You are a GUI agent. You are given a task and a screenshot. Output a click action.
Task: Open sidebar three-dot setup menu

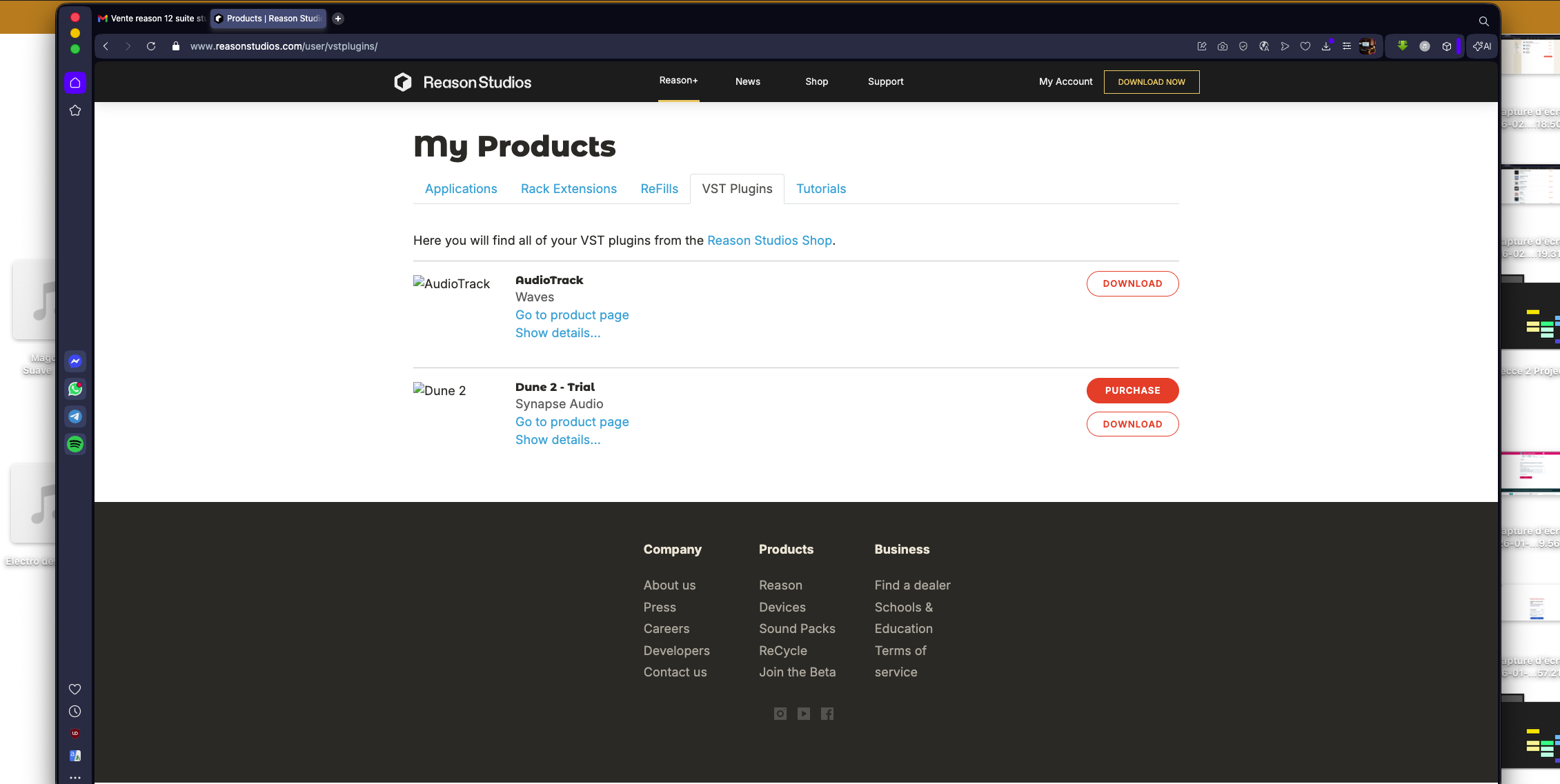[75, 778]
